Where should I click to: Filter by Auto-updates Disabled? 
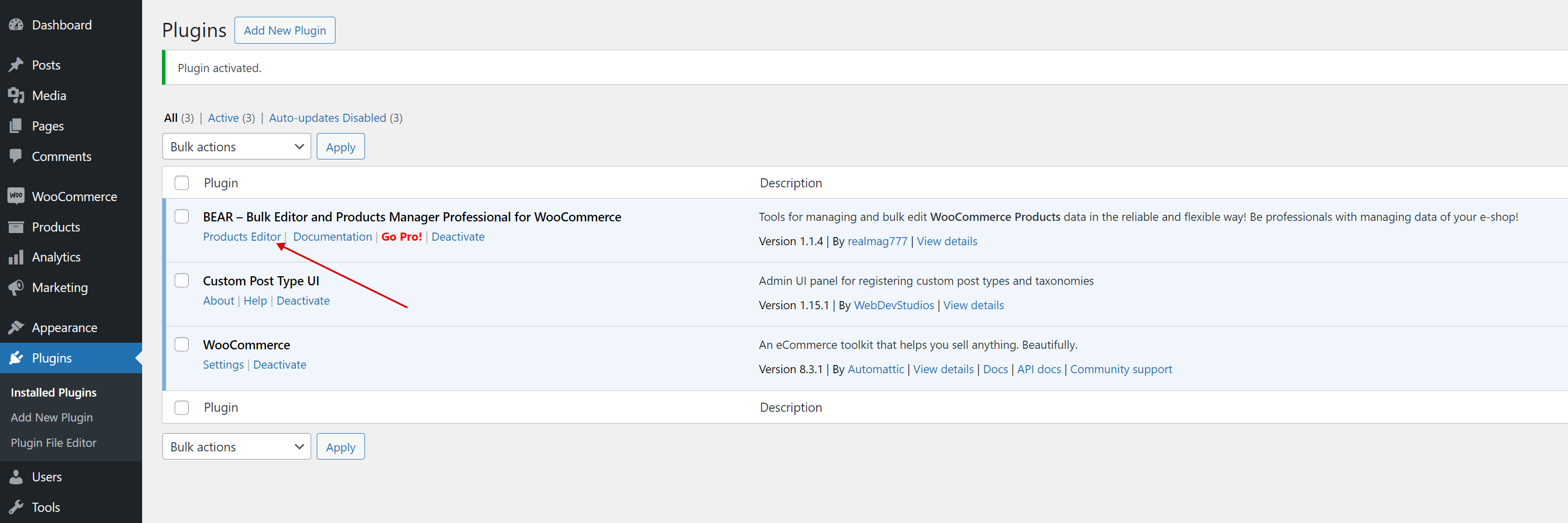click(327, 118)
